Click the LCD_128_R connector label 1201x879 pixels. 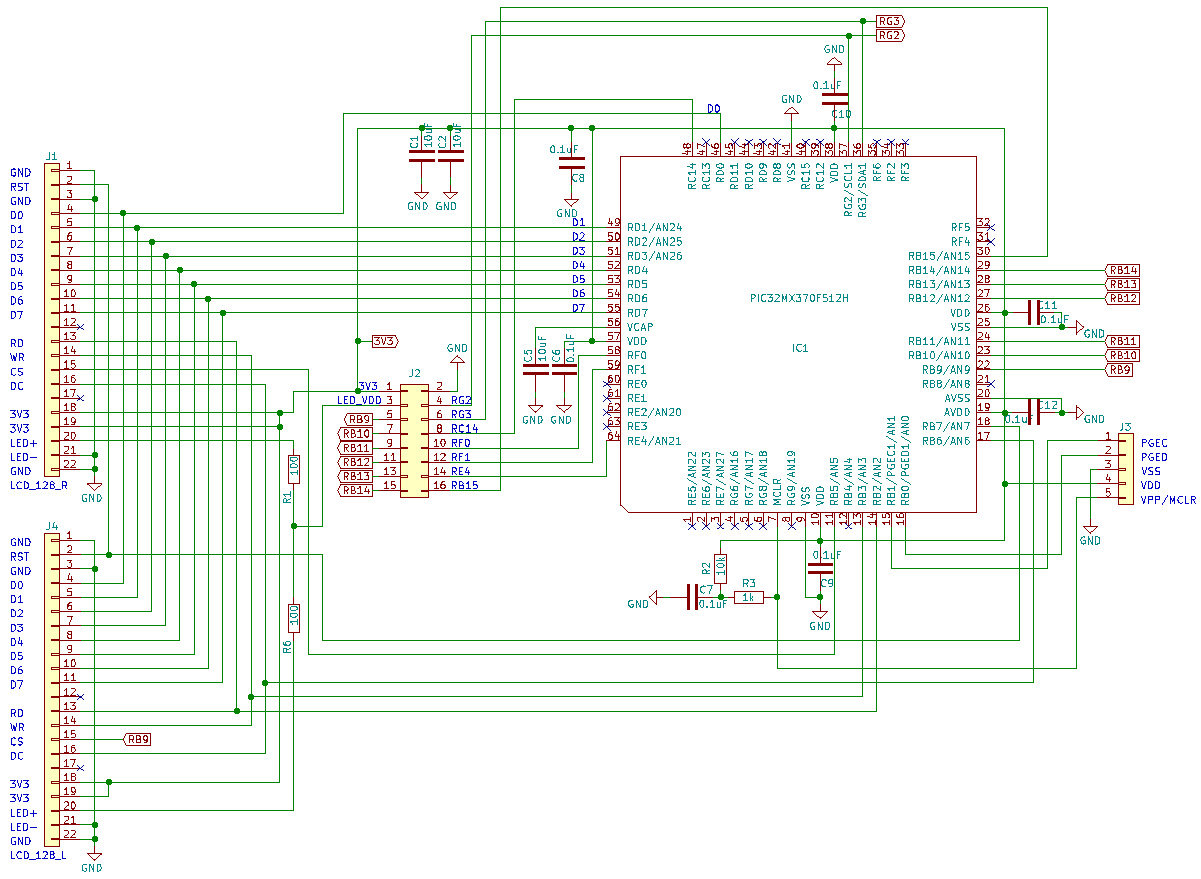point(39,485)
